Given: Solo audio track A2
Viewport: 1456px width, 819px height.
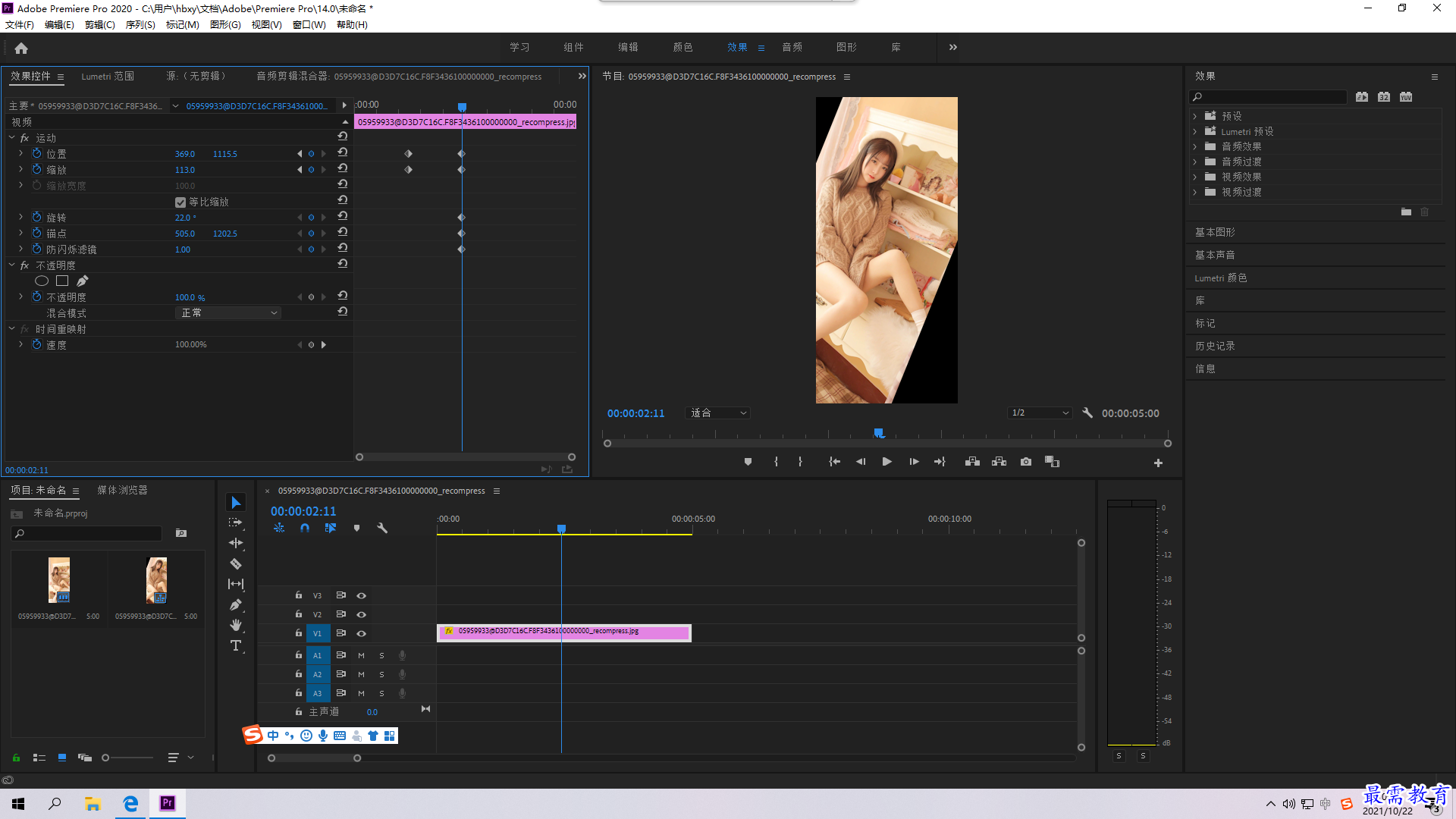Looking at the screenshot, I should pyautogui.click(x=381, y=675).
